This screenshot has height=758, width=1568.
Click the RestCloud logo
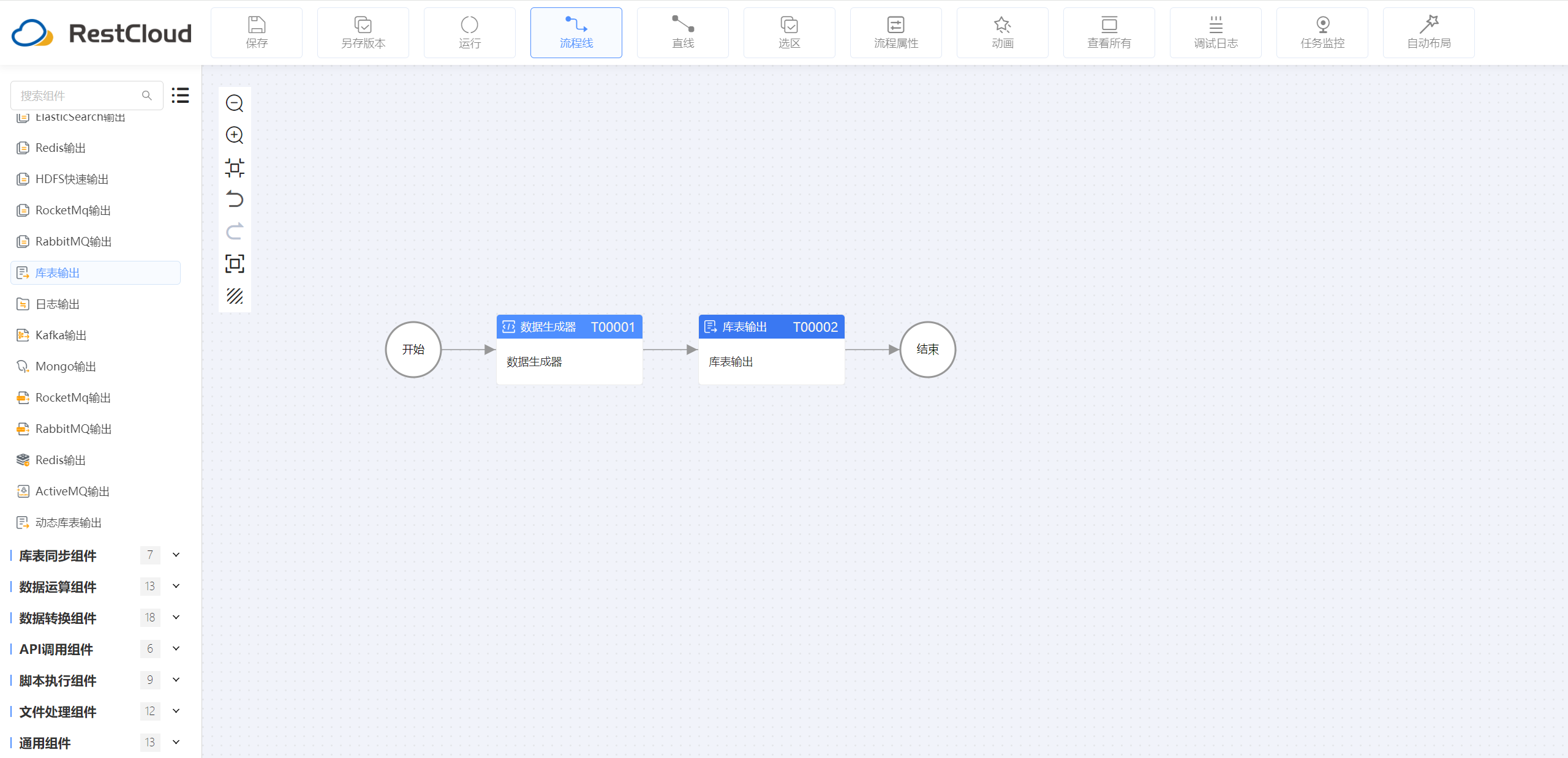pyautogui.click(x=102, y=33)
